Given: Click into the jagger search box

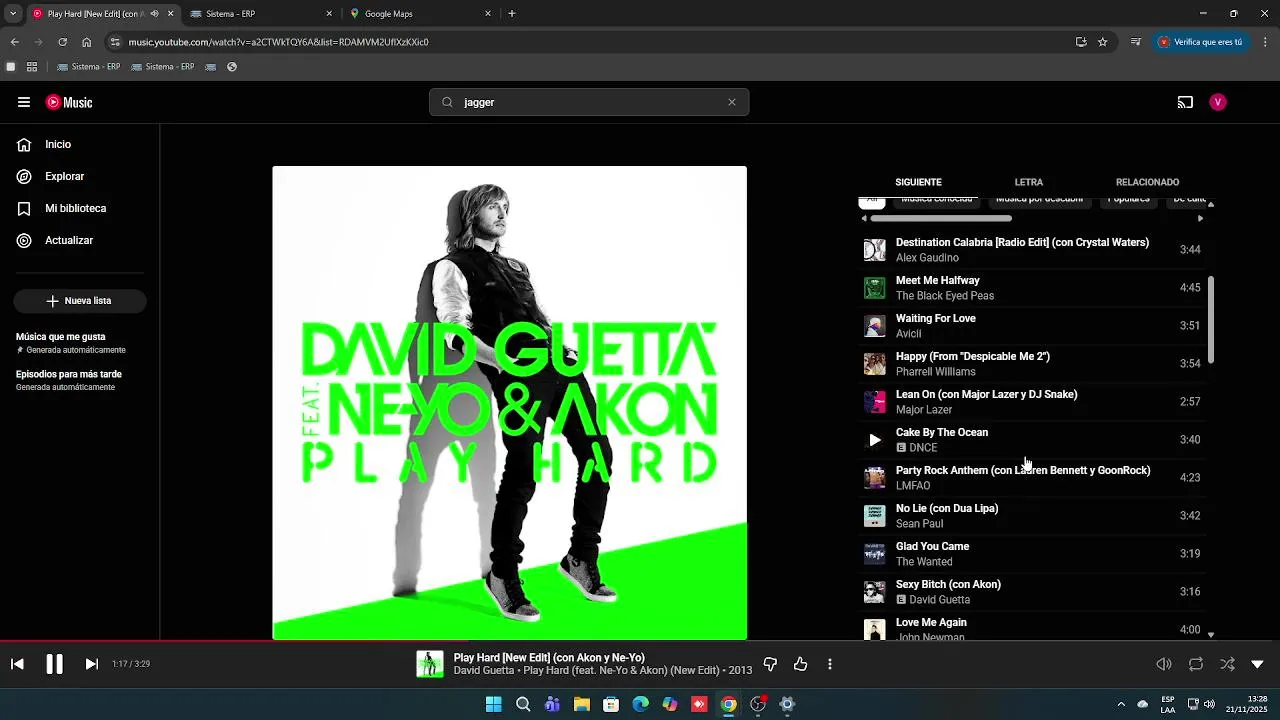Looking at the screenshot, I should (x=589, y=102).
